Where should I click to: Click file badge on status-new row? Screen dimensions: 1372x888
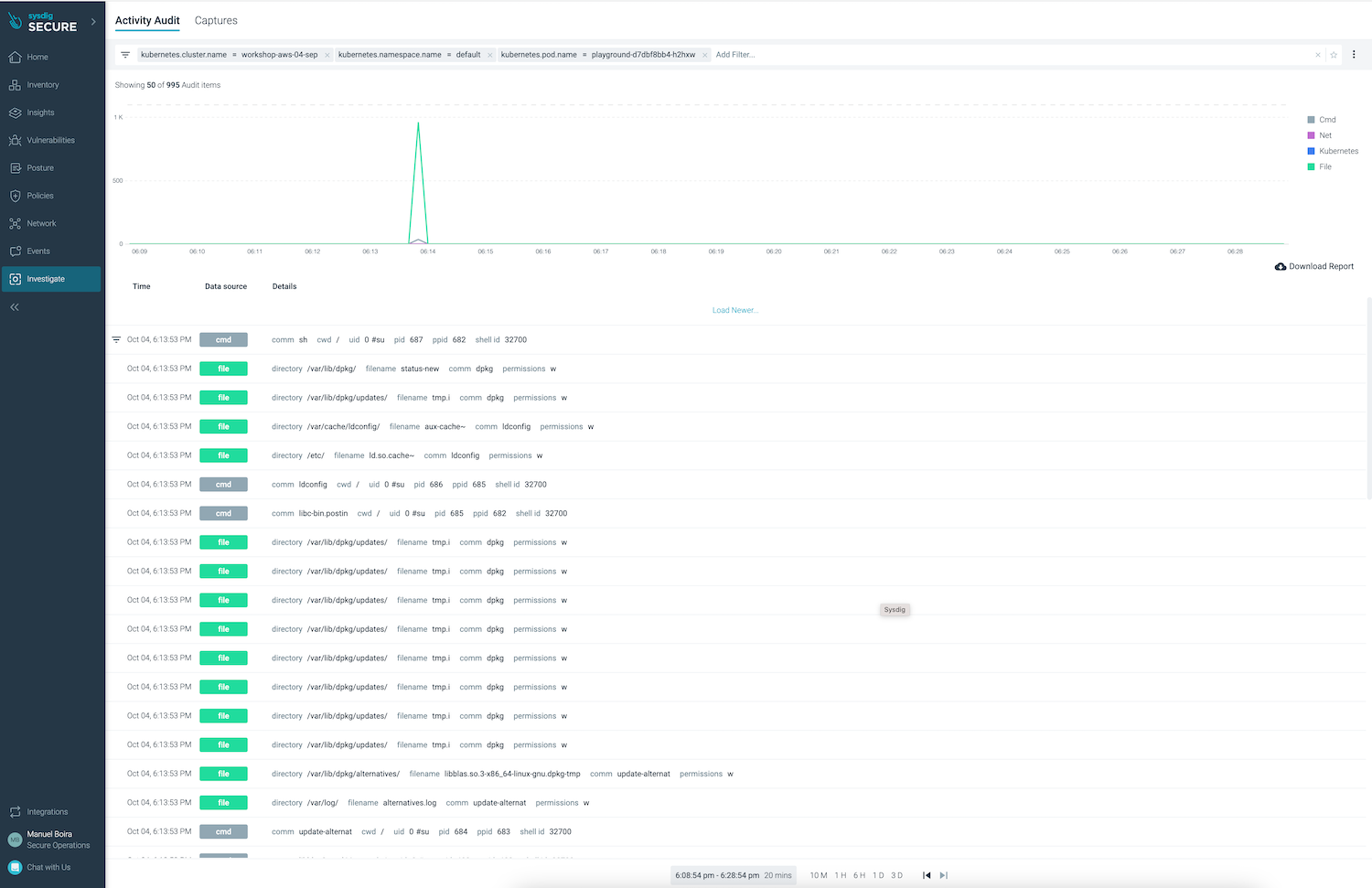pyautogui.click(x=223, y=369)
